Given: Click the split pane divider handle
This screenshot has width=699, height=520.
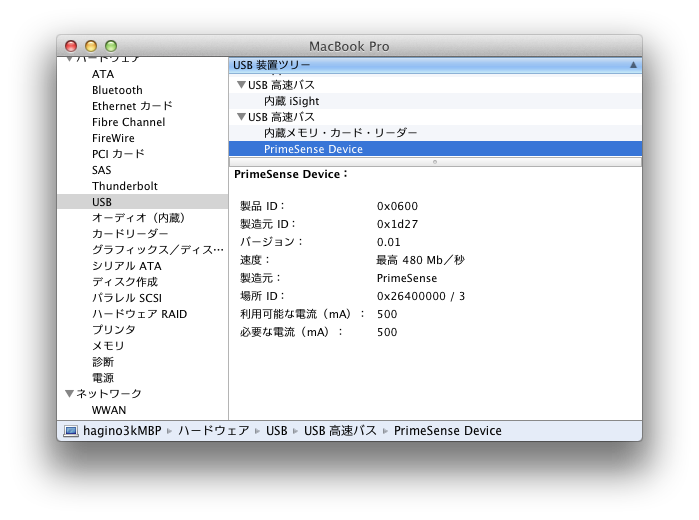Looking at the screenshot, I should coord(435,162).
